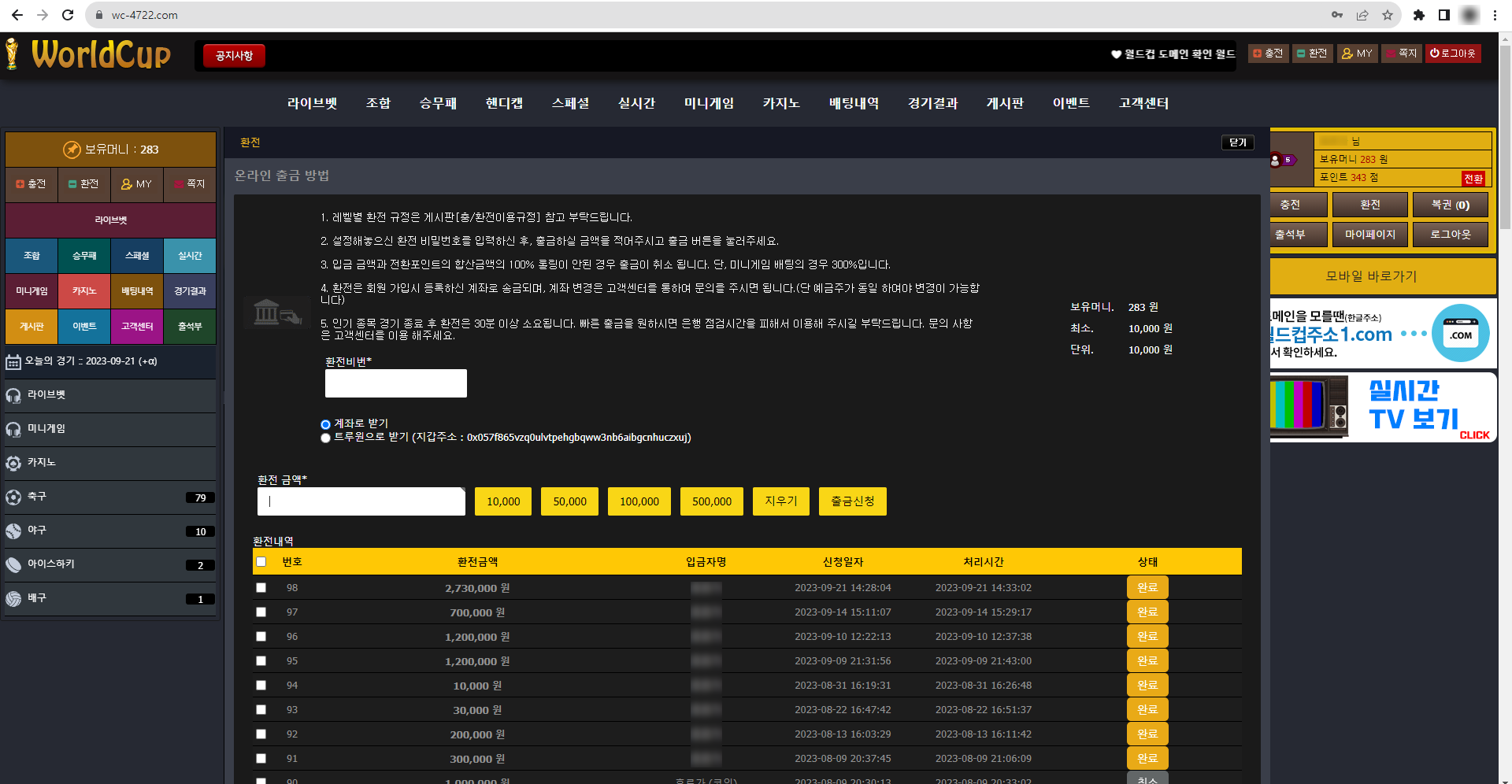This screenshot has width=1512, height=784.
Task: Open the baseball sports category icon
Action: click(13, 531)
